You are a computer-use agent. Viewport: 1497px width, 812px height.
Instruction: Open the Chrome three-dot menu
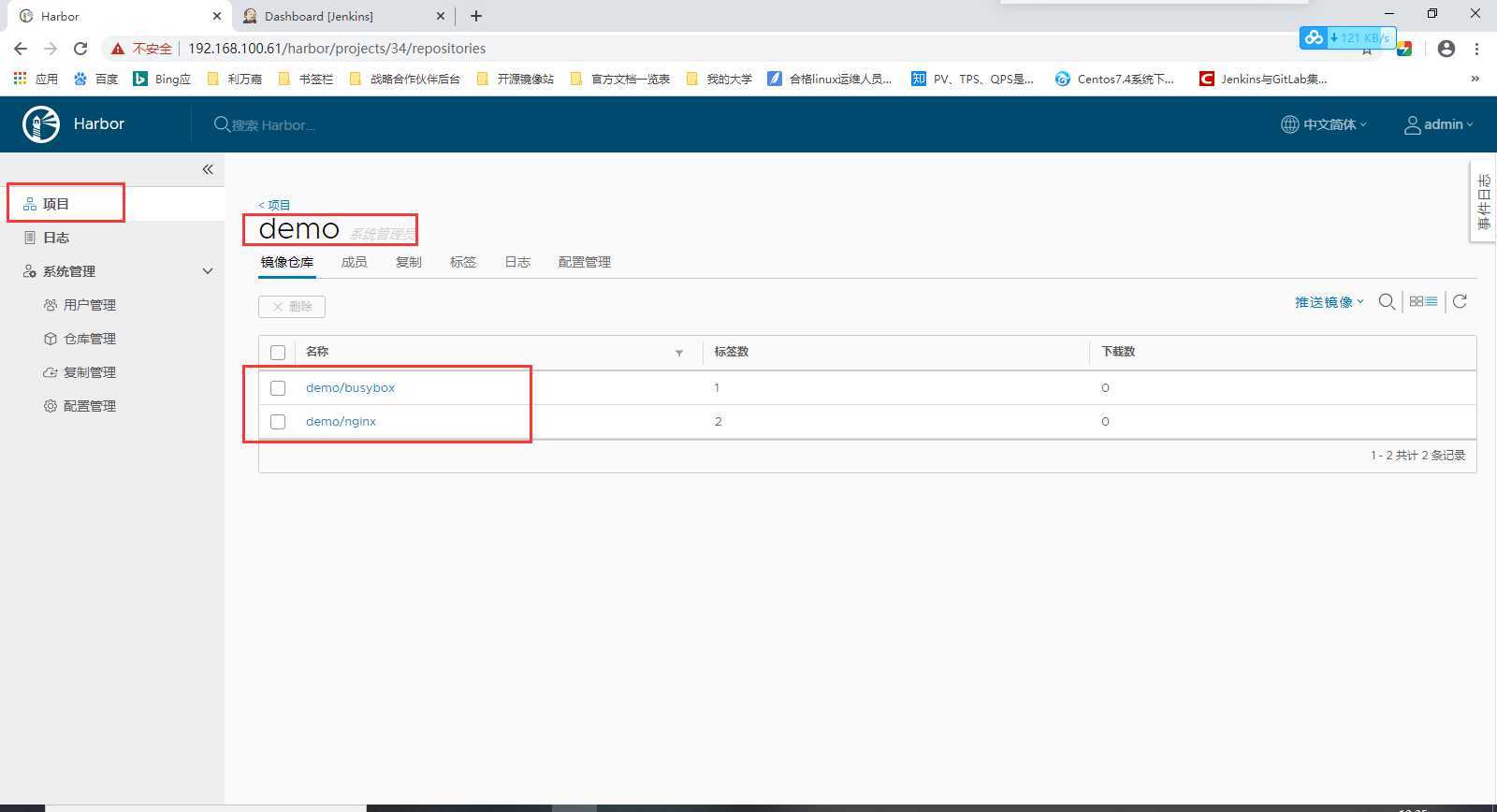point(1476,49)
